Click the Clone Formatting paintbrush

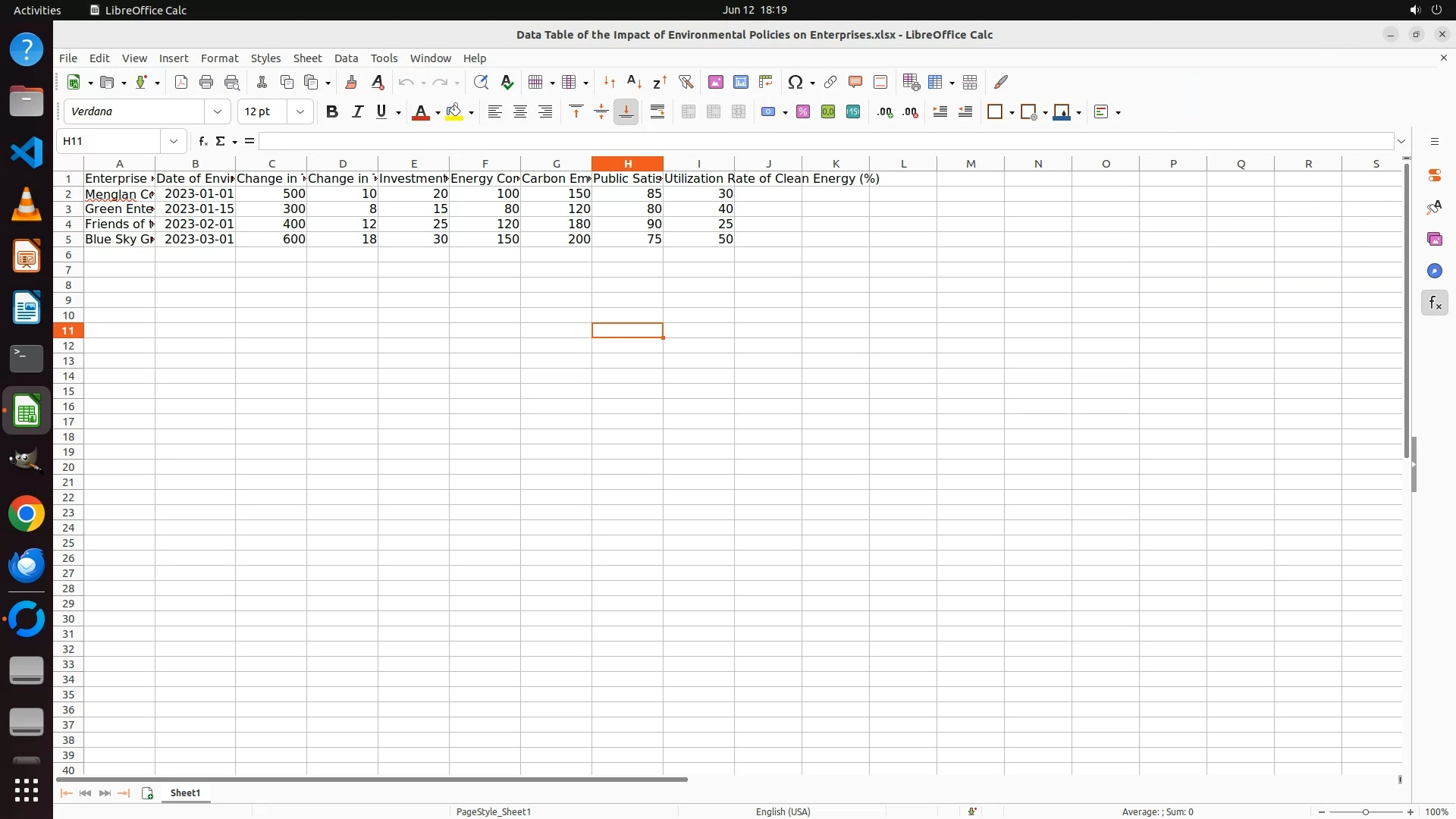click(351, 82)
